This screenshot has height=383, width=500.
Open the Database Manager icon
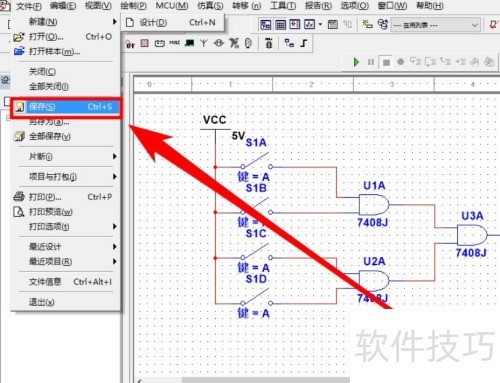click(383, 25)
